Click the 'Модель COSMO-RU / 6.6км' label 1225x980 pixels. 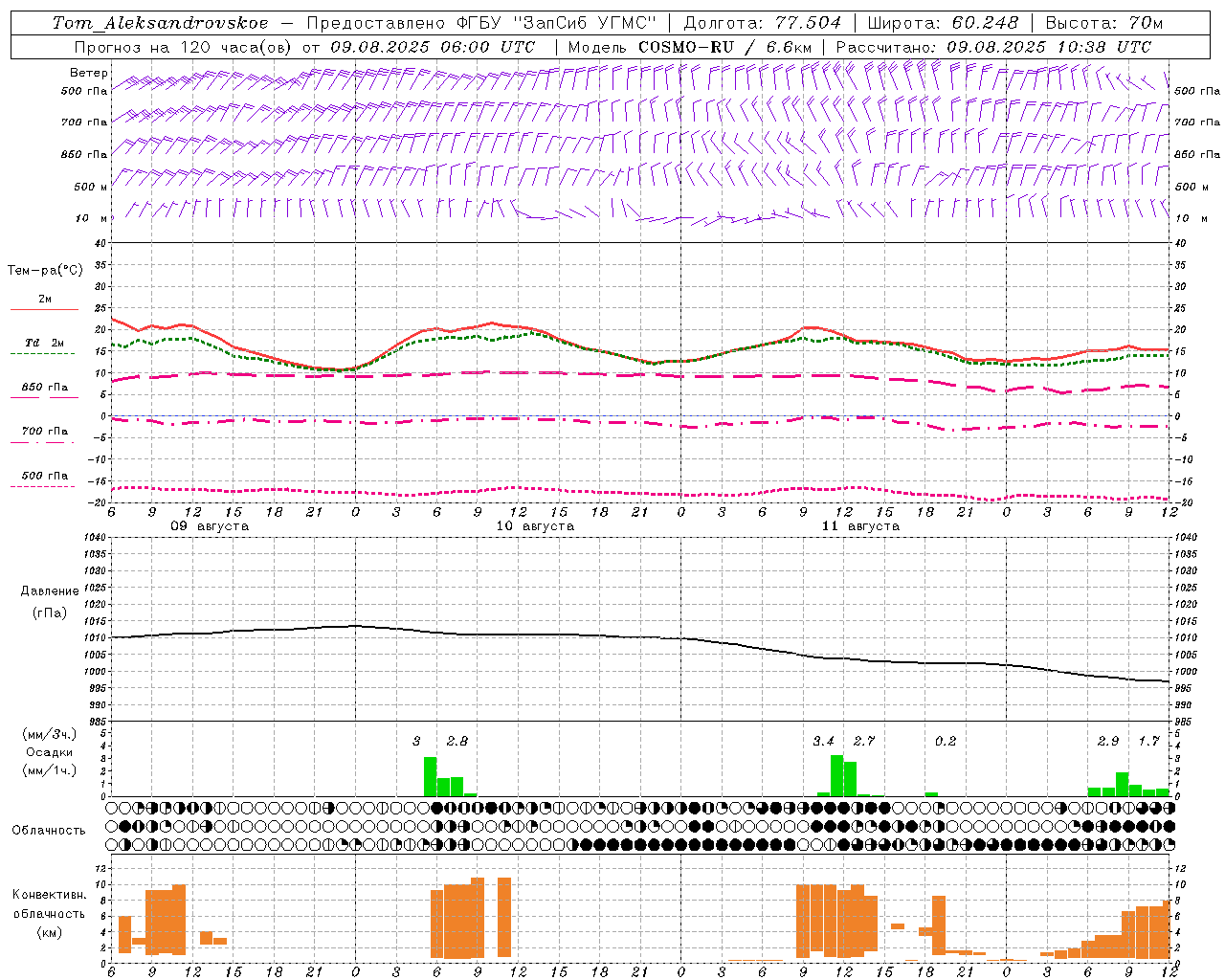[x=689, y=47]
